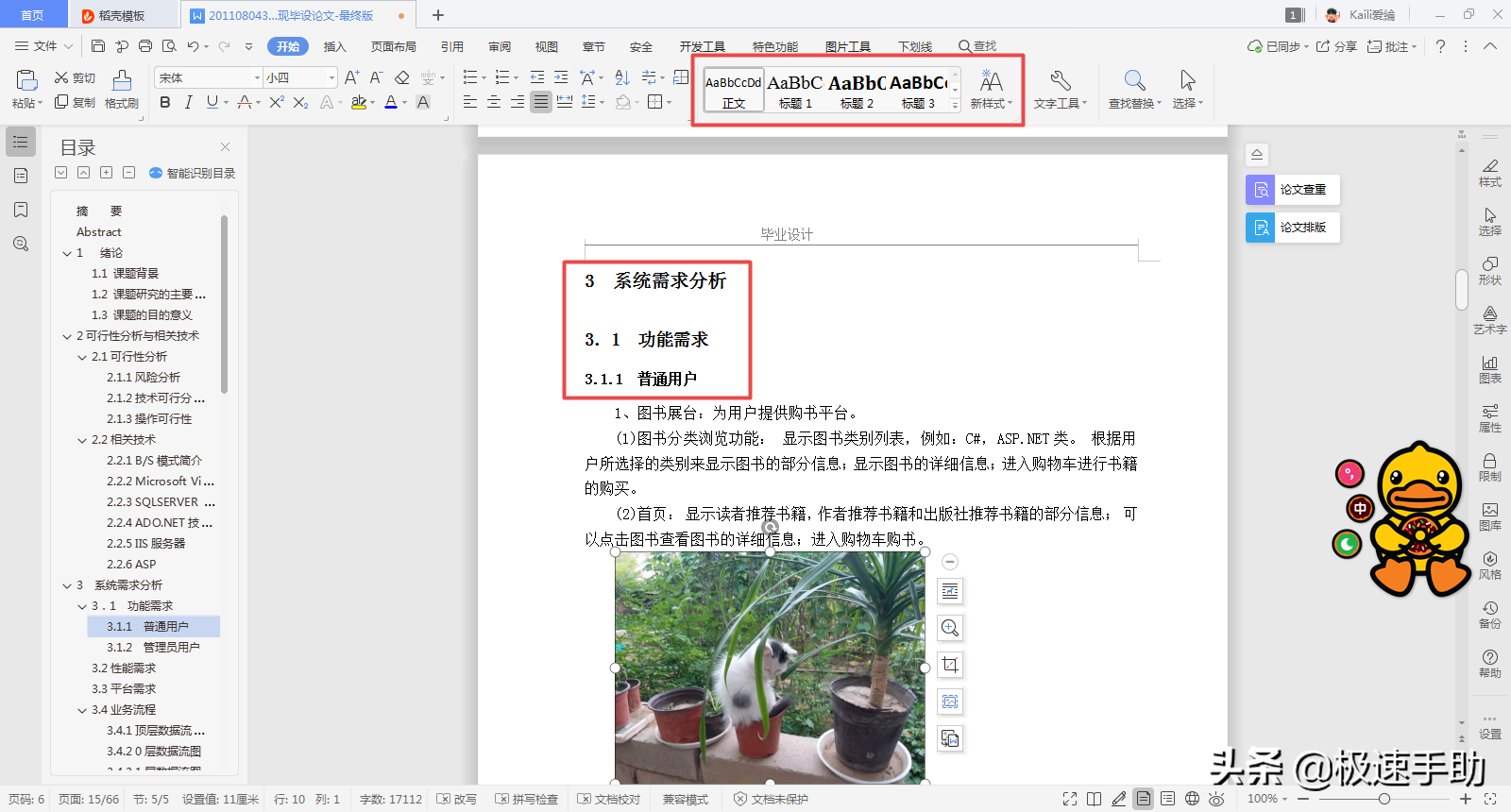Click the crop icon beside the image

coord(950,665)
